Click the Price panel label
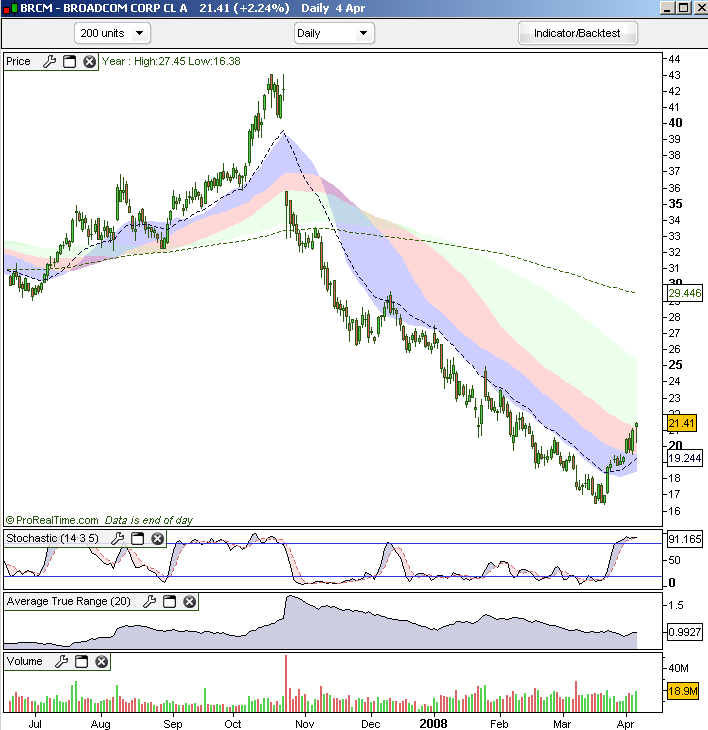 point(18,61)
